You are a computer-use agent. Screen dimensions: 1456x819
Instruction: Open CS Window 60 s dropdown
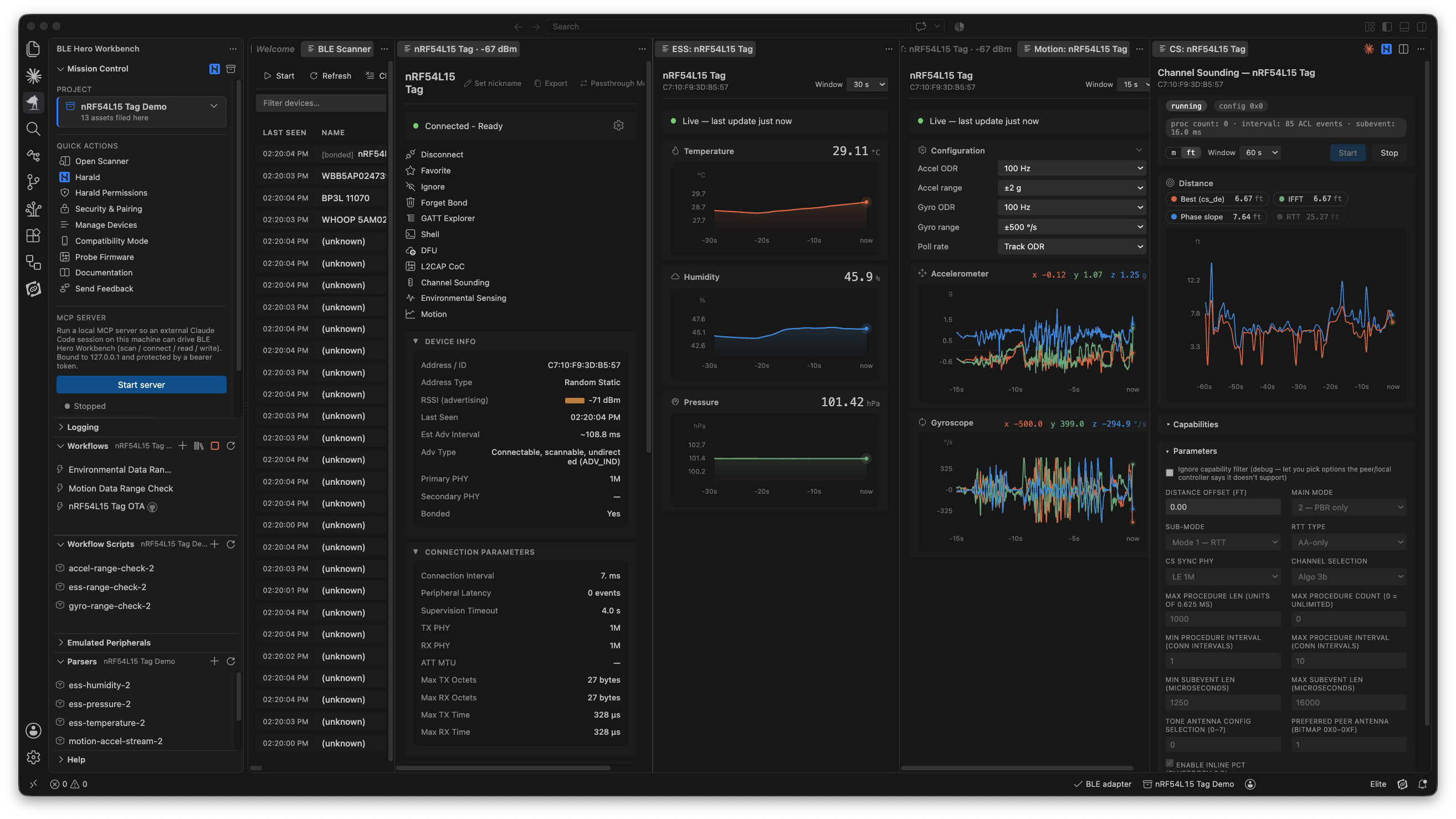(x=1260, y=152)
